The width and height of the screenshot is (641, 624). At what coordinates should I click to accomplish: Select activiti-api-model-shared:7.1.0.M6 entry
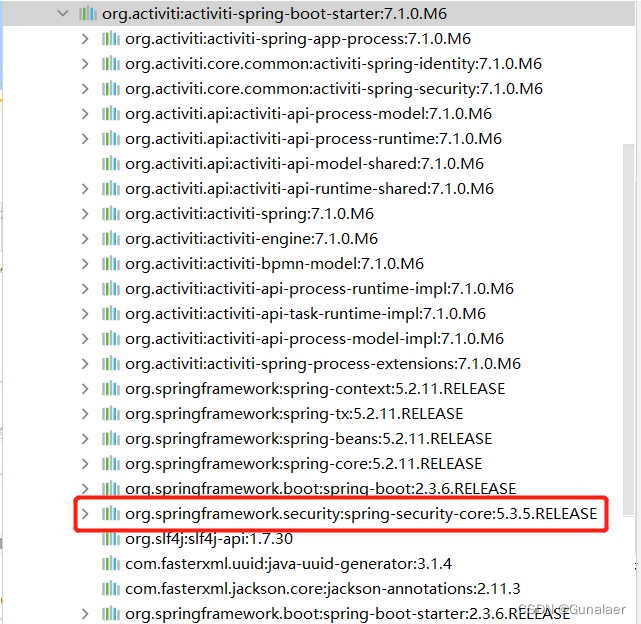coord(304,164)
